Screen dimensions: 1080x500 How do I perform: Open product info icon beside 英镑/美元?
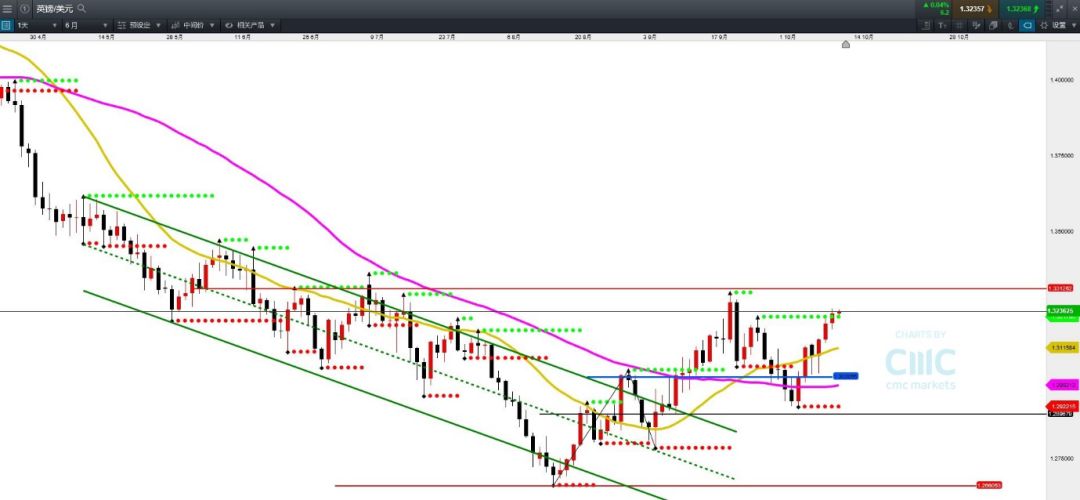[24, 8]
